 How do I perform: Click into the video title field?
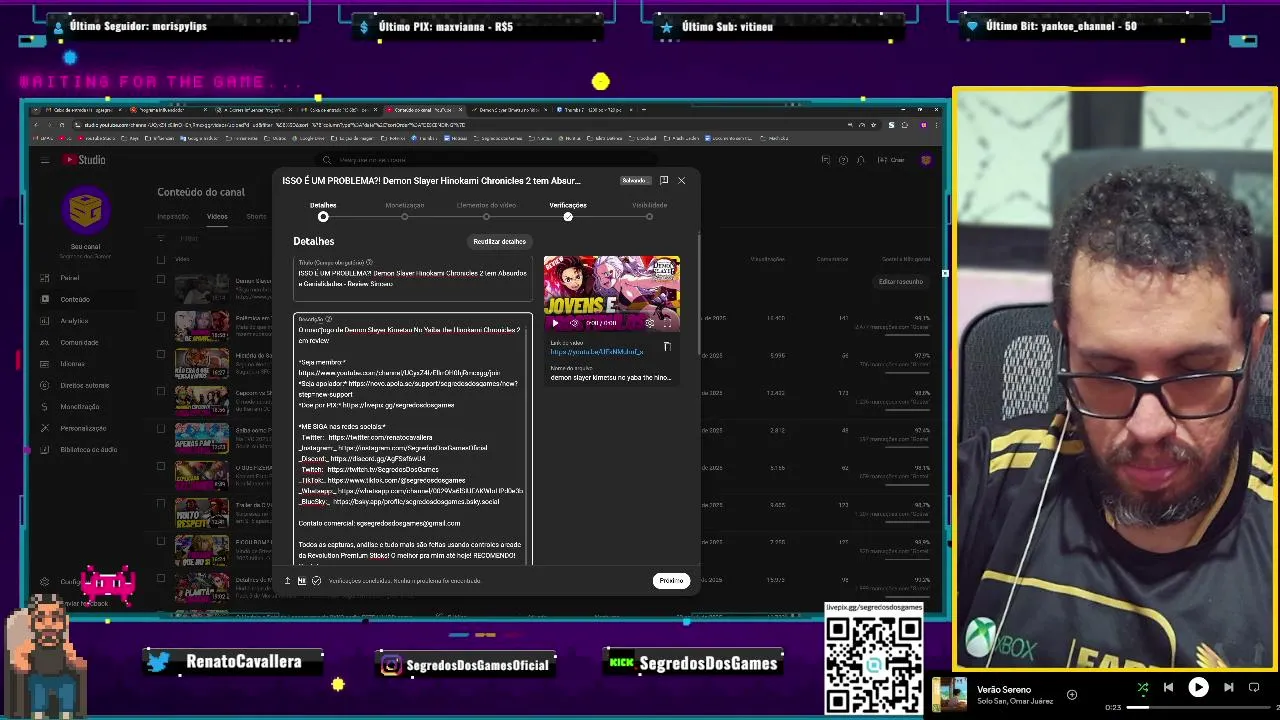(x=413, y=278)
